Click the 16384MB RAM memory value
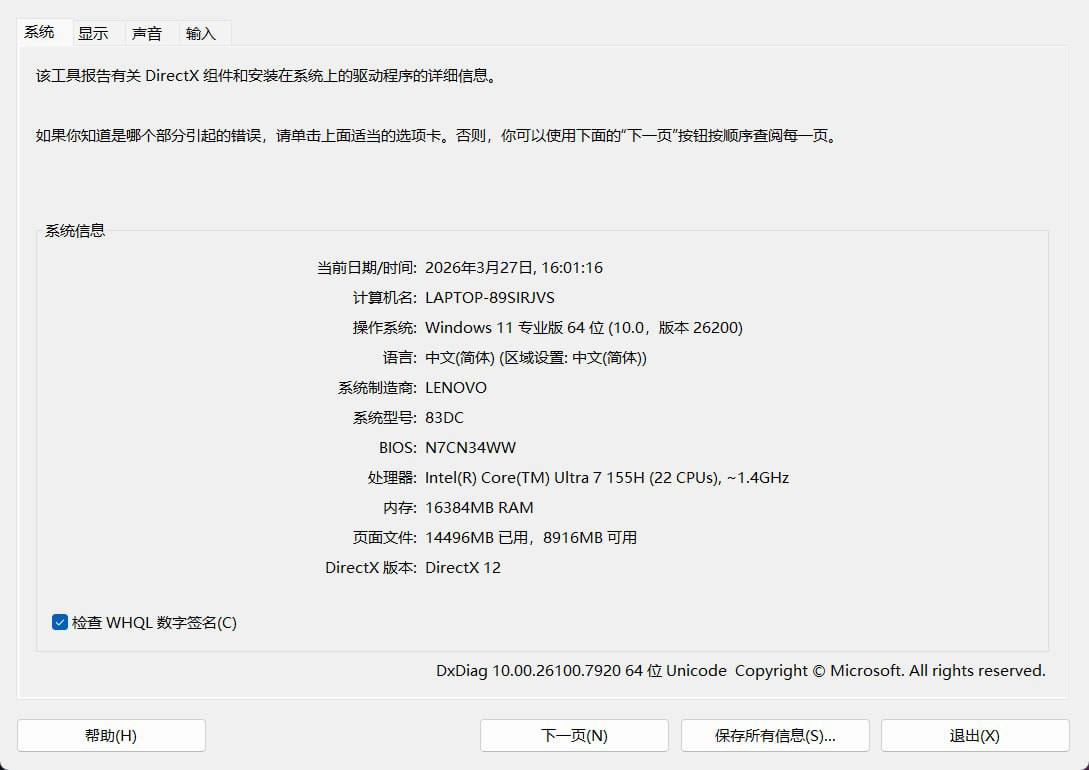This screenshot has height=770, width=1089. click(479, 508)
